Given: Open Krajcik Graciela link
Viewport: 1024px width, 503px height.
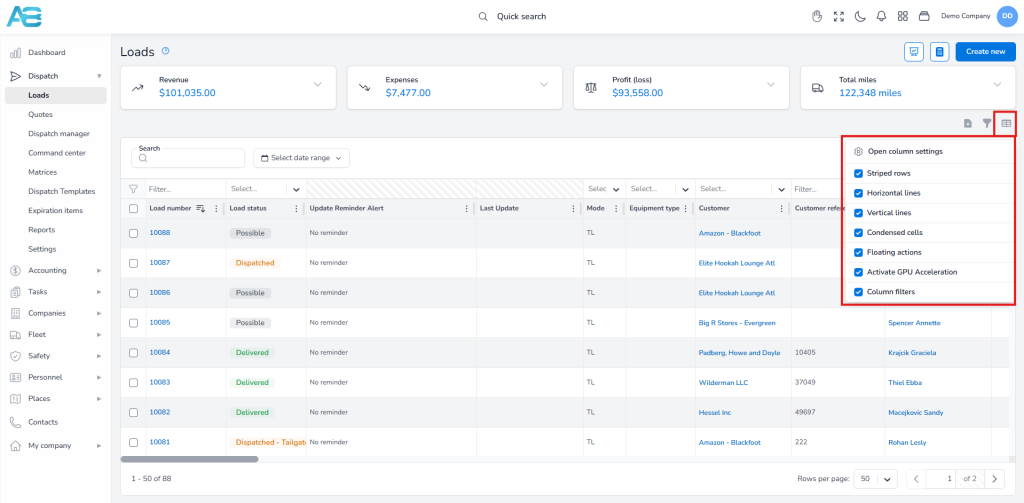Looking at the screenshot, I should coord(912,353).
